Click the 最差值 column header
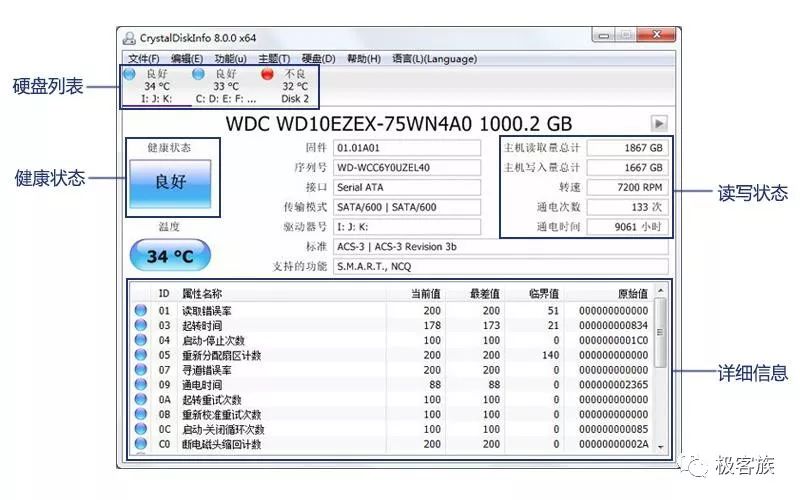This screenshot has width=800, height=500. (485, 293)
